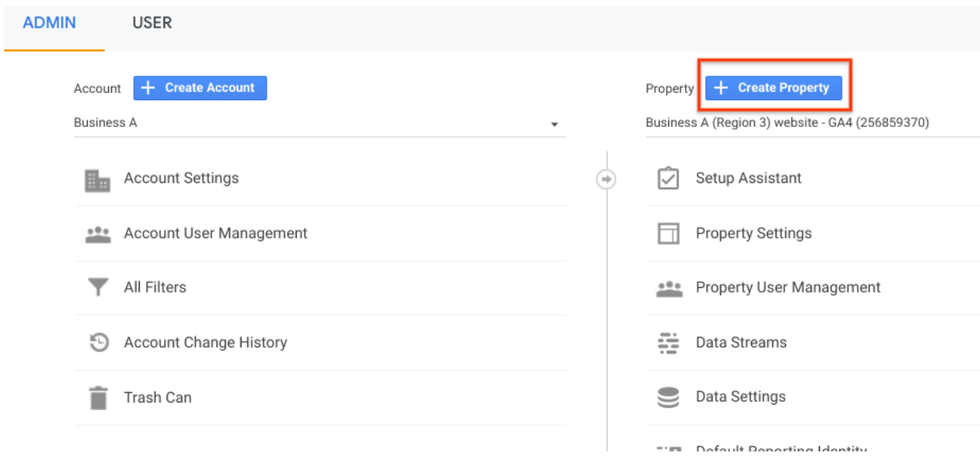Open the Account Change History link
Screen dimensions: 980x467
205,343
